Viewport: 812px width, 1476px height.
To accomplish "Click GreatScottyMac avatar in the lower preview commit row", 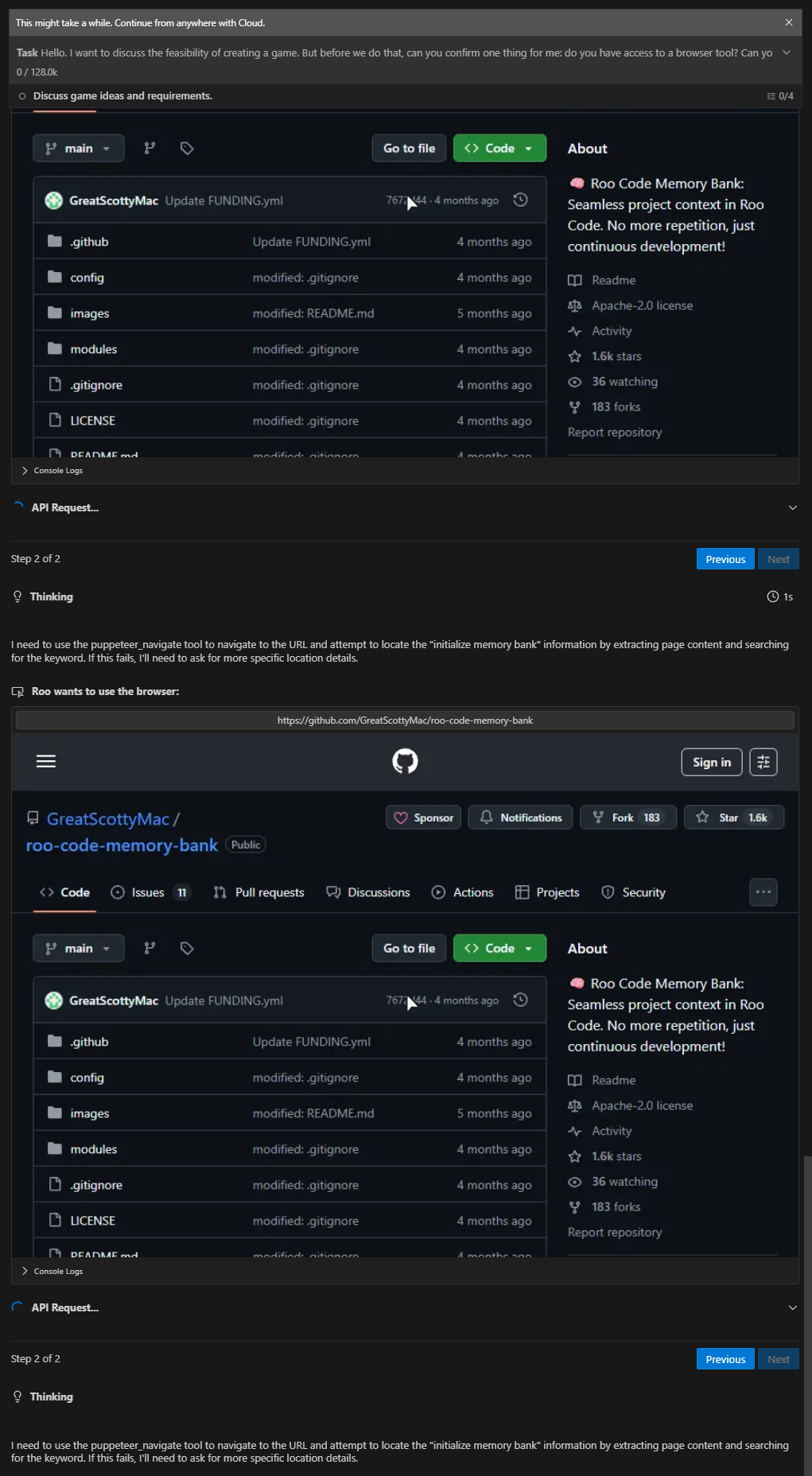I will click(54, 1000).
